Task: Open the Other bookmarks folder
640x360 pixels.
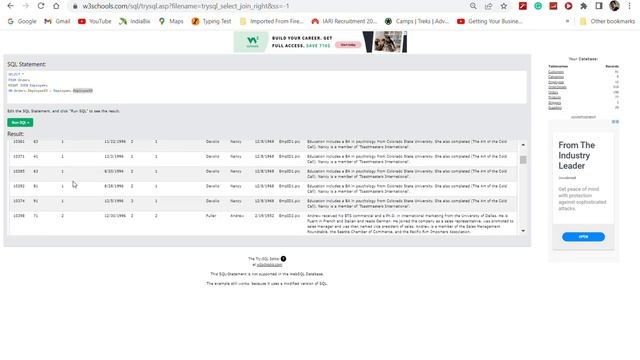Action: pyautogui.click(x=607, y=21)
